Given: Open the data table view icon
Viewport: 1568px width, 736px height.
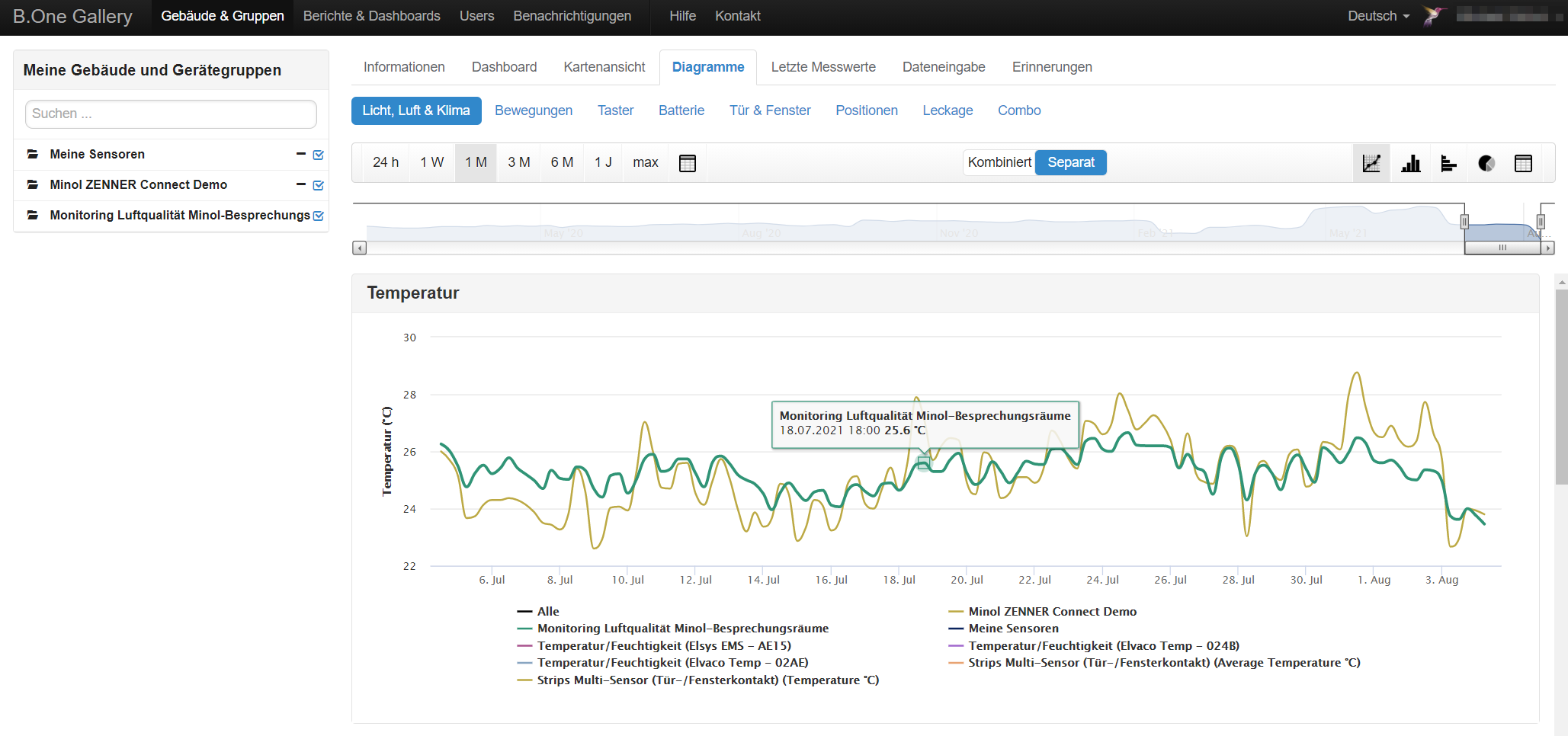Looking at the screenshot, I should [x=1523, y=163].
